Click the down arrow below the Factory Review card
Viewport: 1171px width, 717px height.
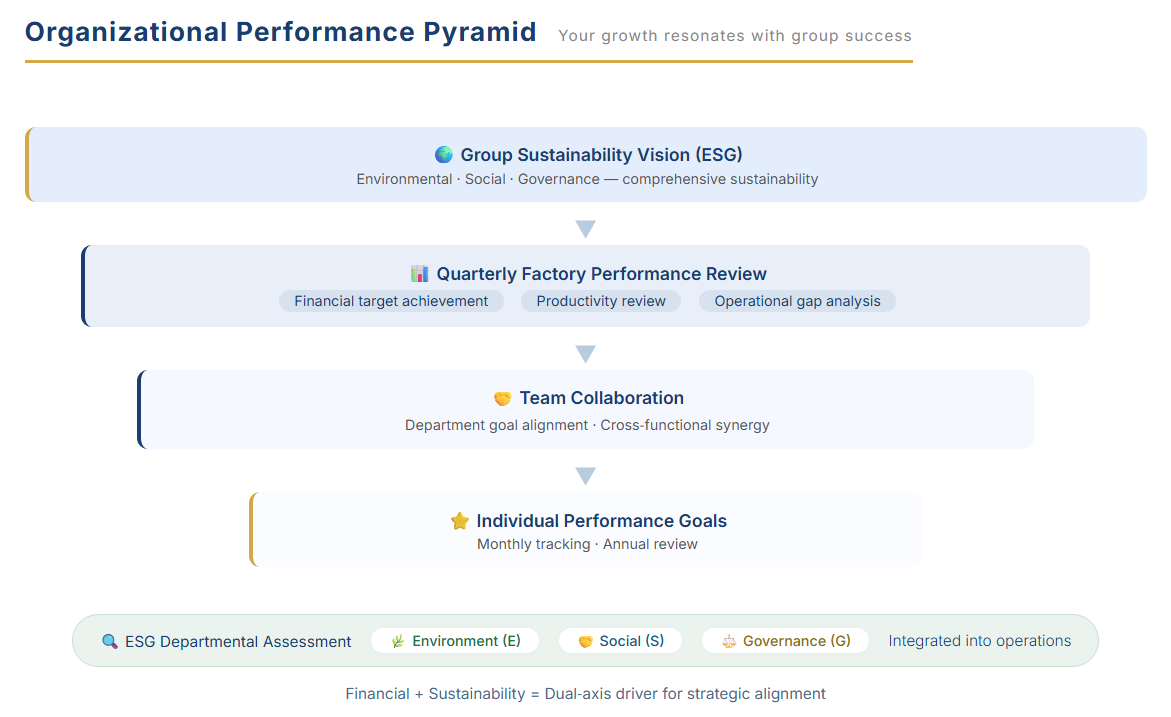coord(586,353)
